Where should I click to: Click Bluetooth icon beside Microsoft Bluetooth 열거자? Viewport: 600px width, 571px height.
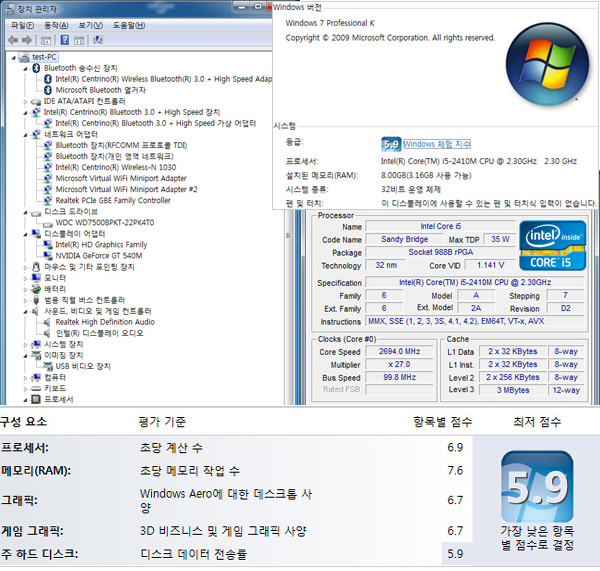click(x=48, y=90)
